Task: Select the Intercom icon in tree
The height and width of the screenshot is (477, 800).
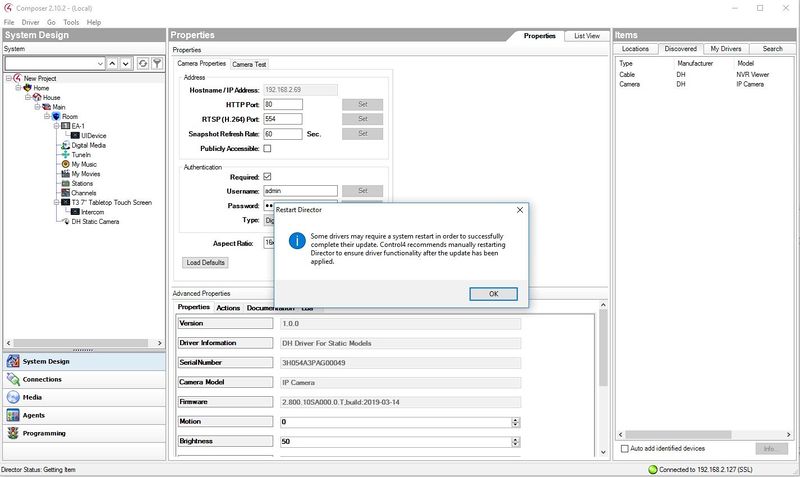Action: 75,212
